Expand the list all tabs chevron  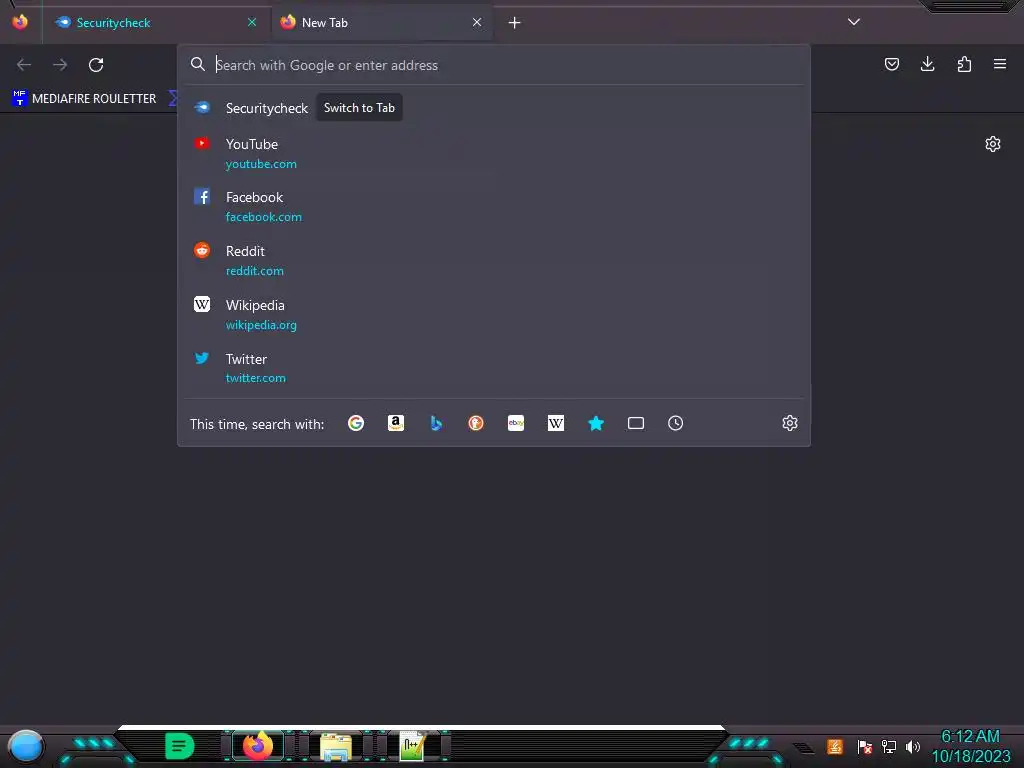pos(854,22)
